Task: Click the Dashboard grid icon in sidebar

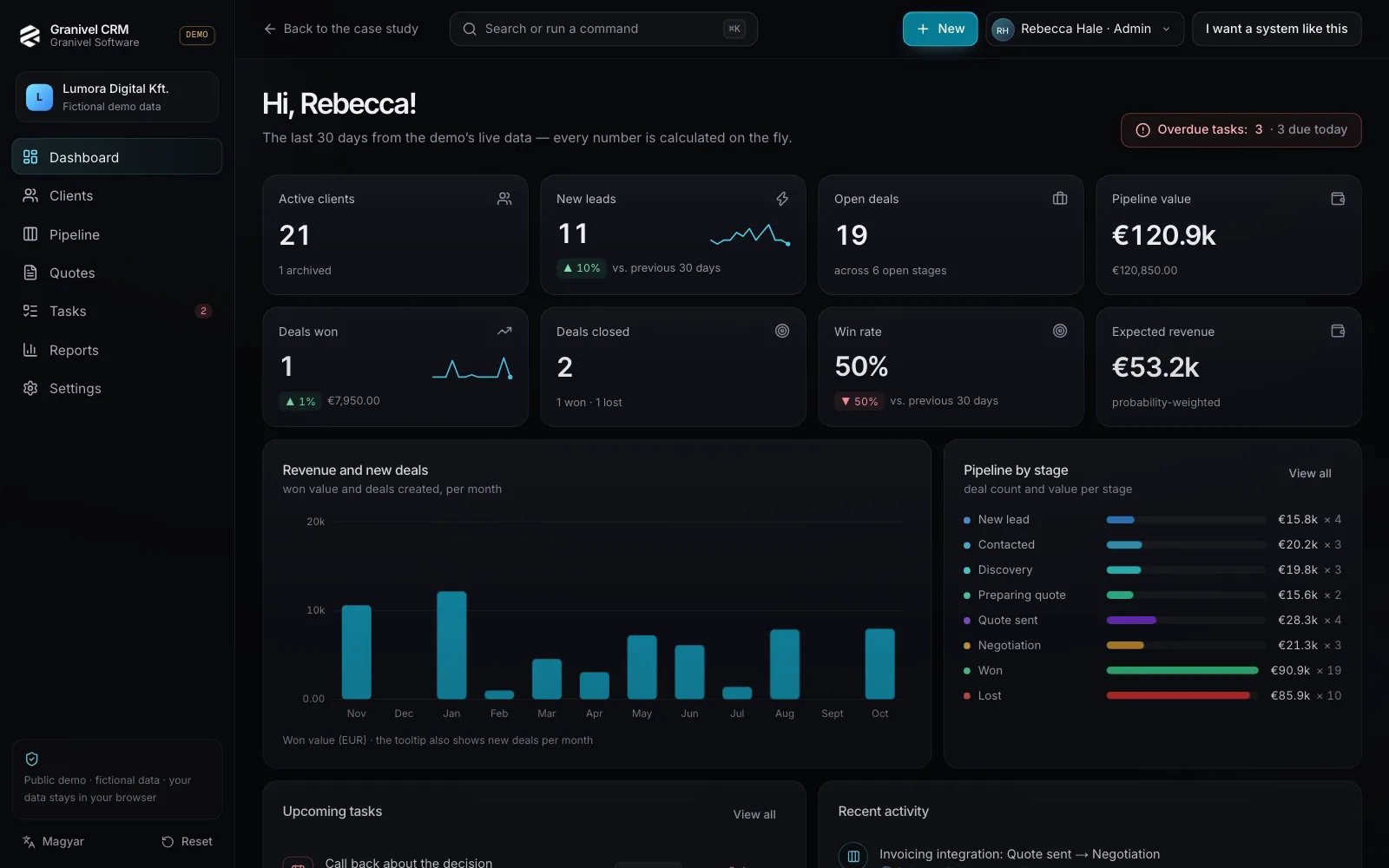Action: click(x=30, y=157)
